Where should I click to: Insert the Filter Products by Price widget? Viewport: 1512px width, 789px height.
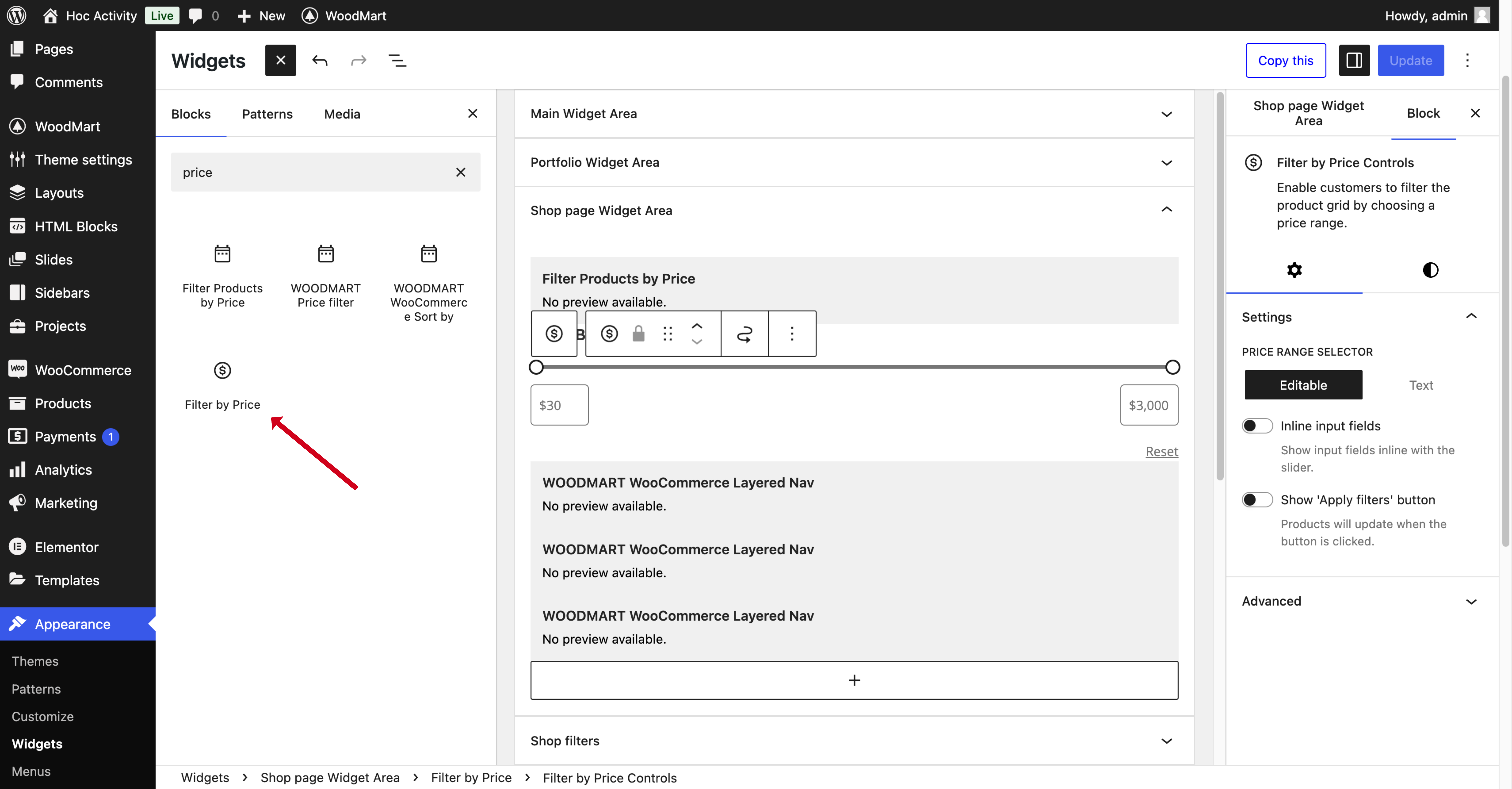click(x=222, y=276)
